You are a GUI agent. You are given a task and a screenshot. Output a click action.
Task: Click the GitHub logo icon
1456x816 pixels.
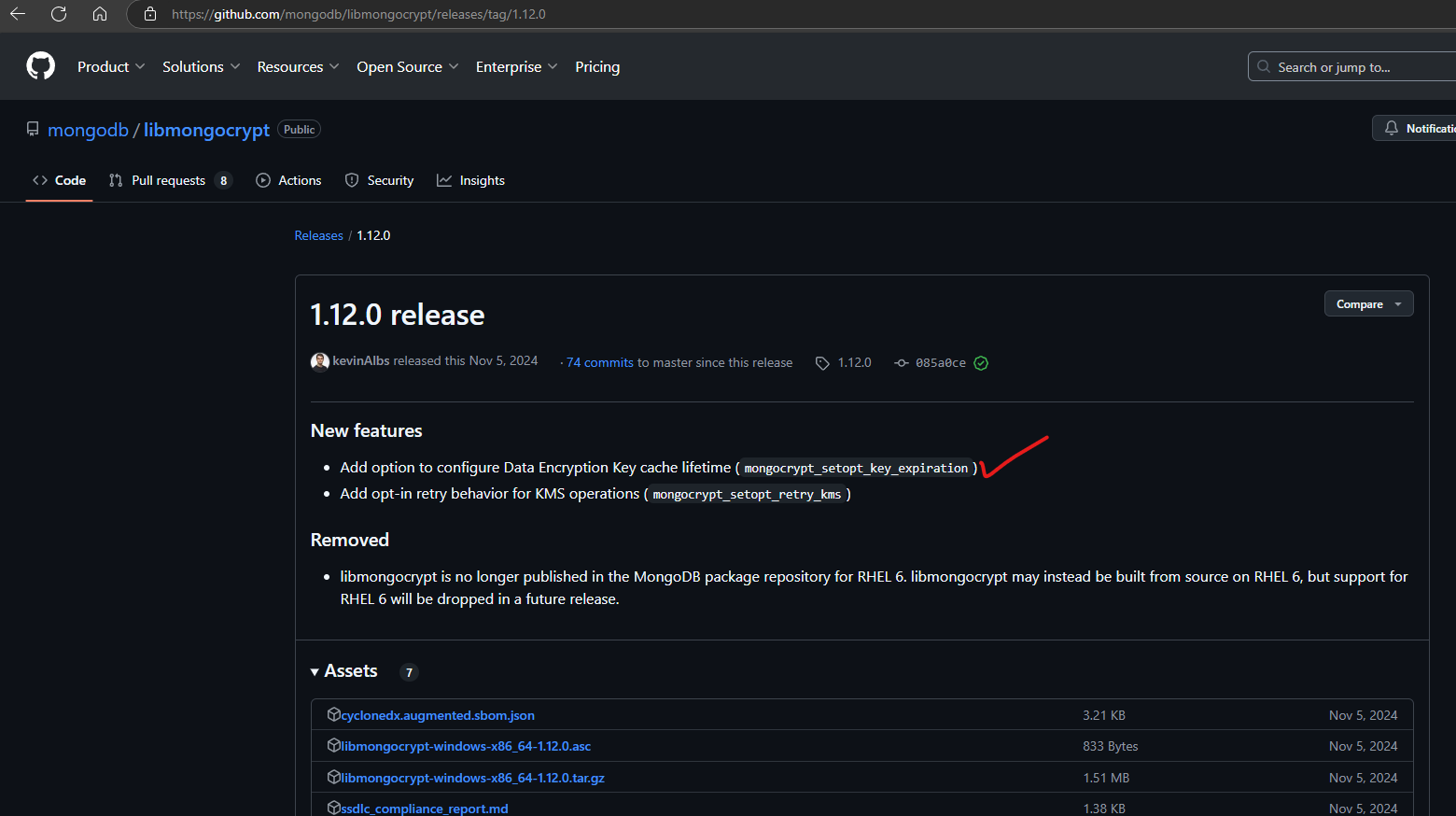point(40,66)
